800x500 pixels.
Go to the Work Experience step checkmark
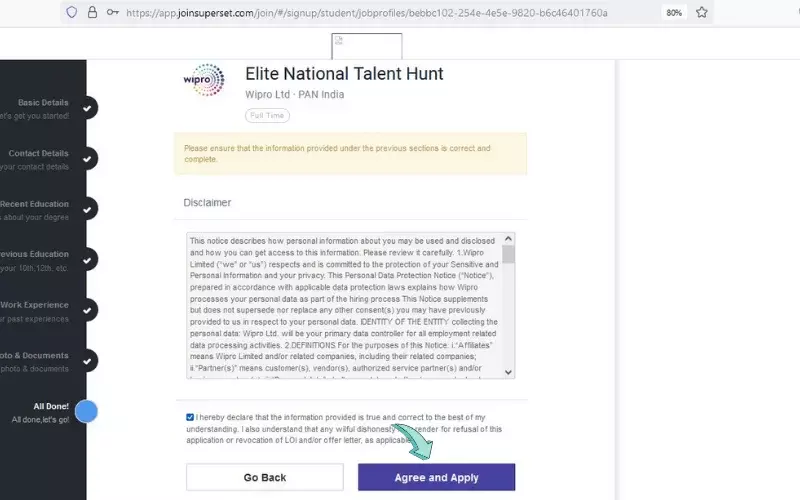tap(87, 310)
